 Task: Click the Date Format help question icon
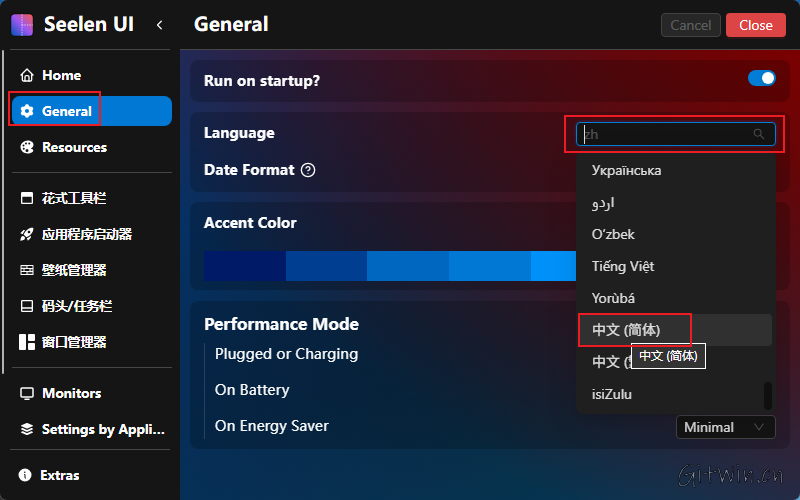308,170
